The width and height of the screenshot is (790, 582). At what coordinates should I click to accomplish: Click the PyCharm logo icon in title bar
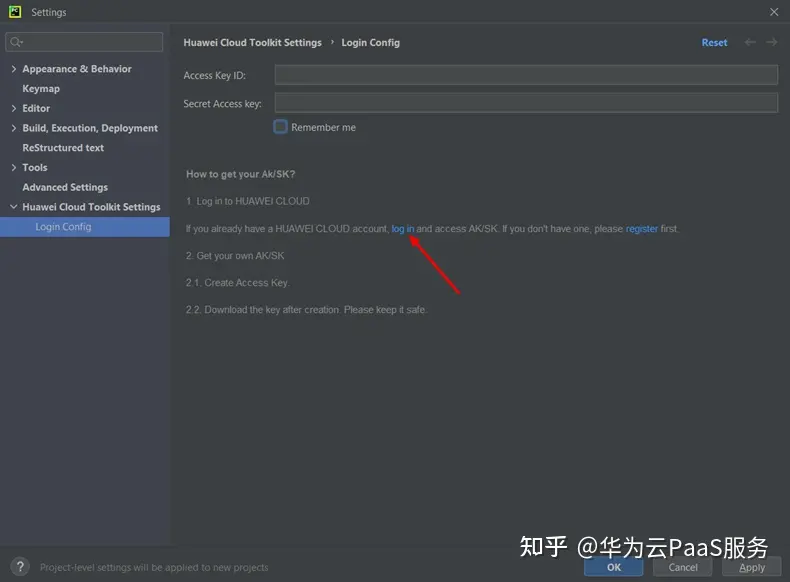click(15, 12)
